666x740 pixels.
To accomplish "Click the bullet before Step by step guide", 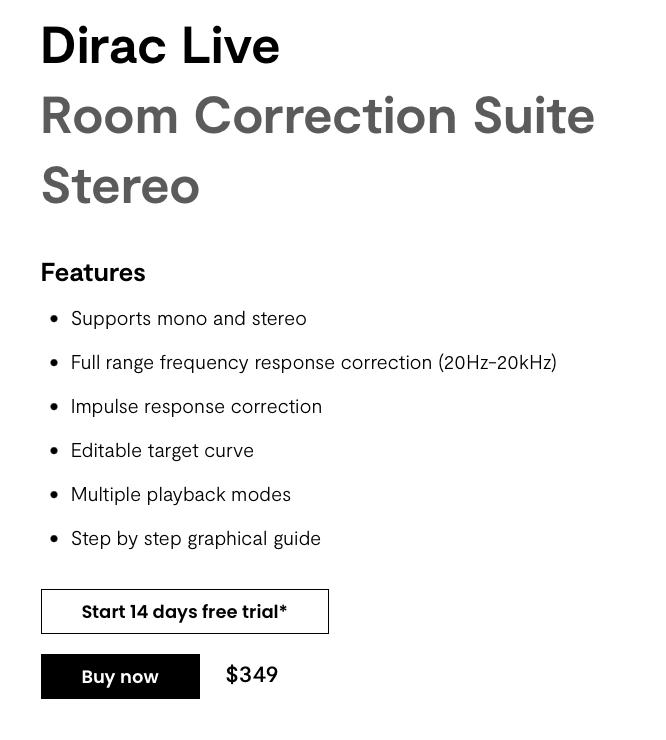I will [x=54, y=539].
